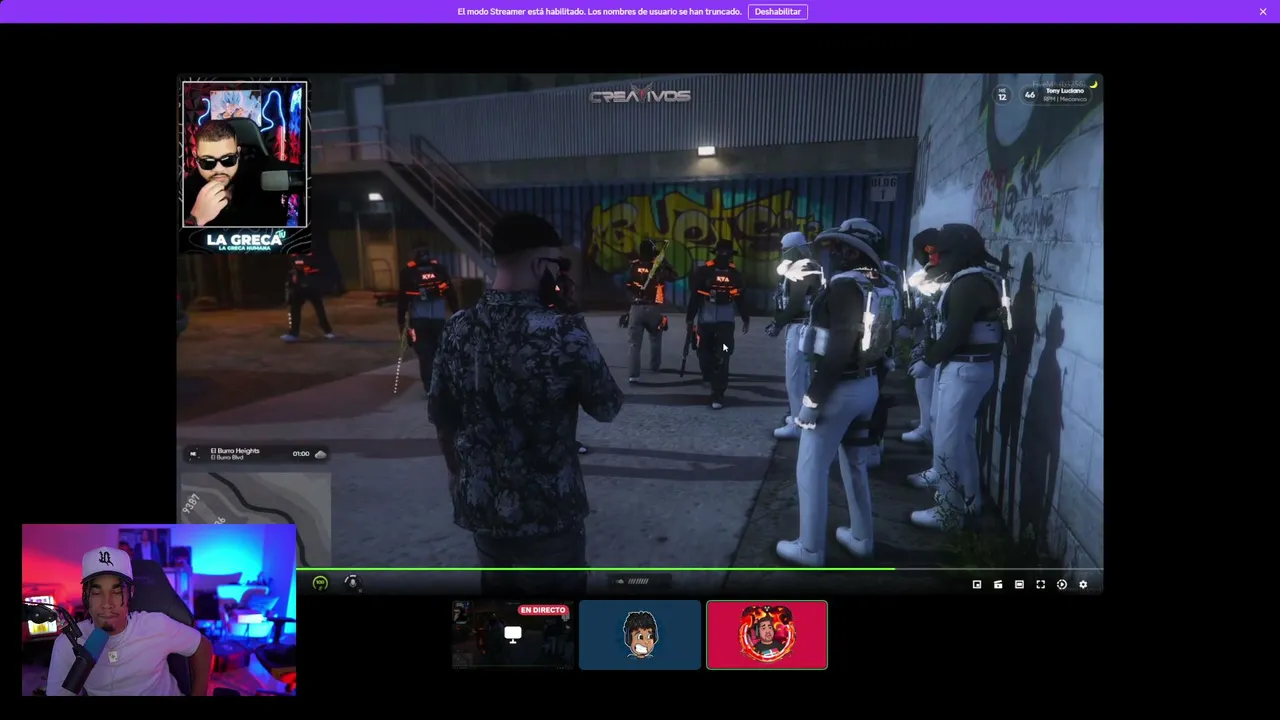
Task: Click the 'Tony Luciano' player name
Action: point(1065,91)
